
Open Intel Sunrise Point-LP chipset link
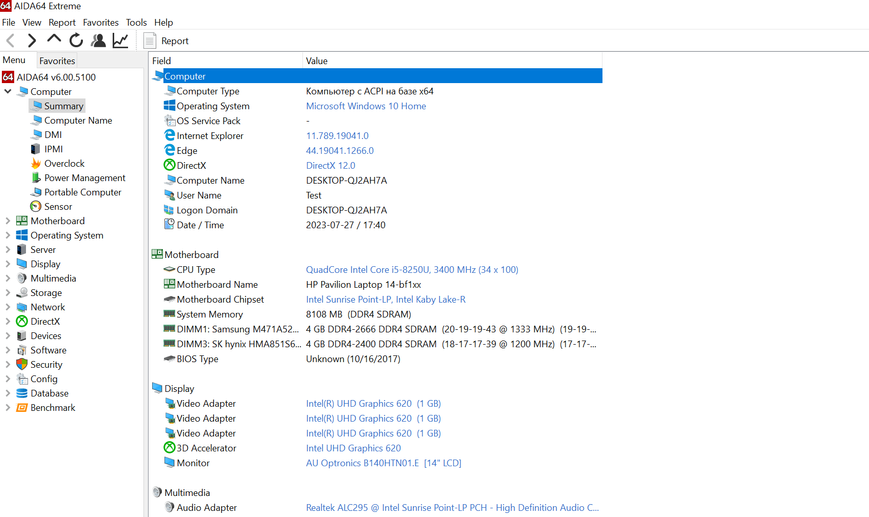[x=386, y=300]
